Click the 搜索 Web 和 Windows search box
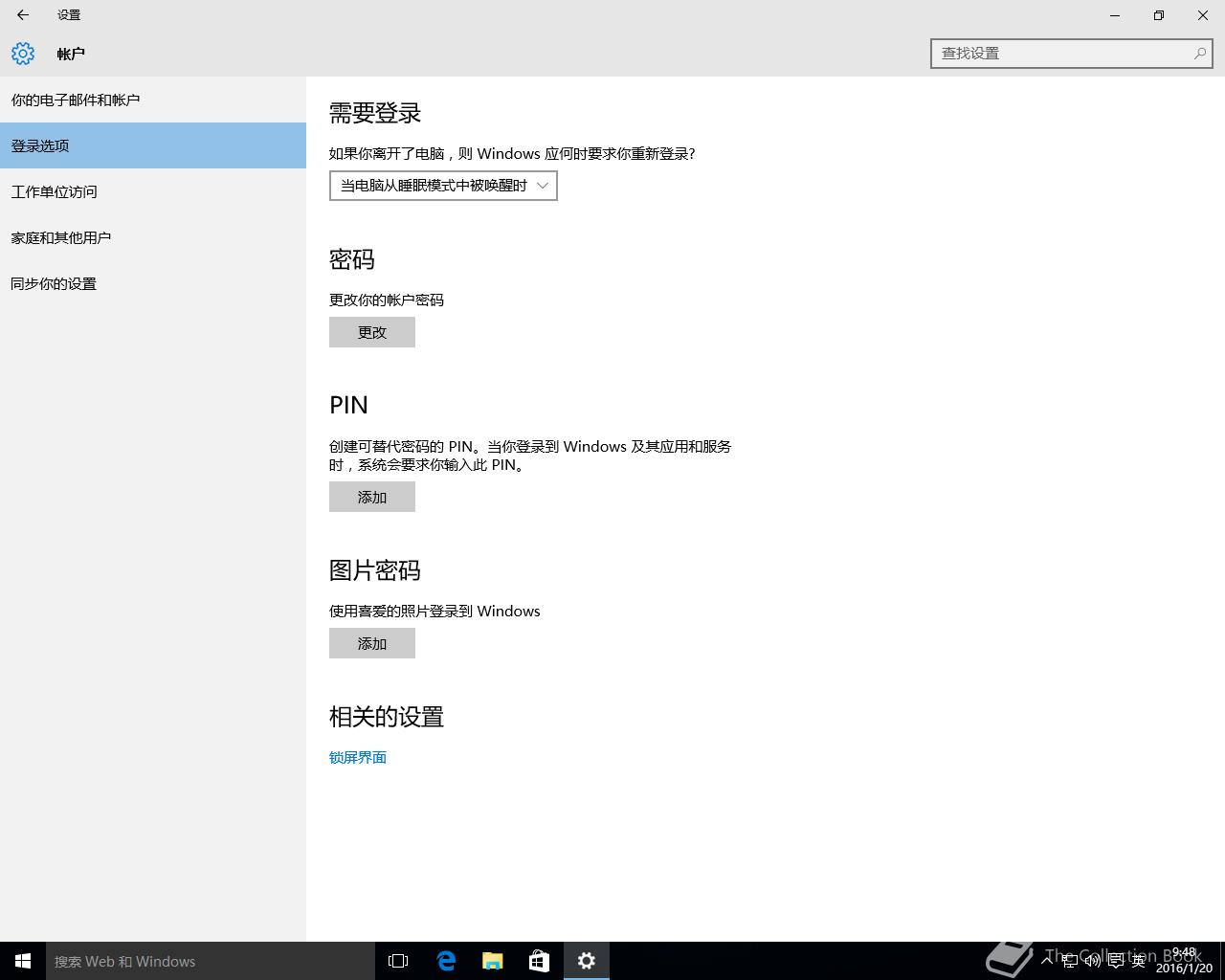This screenshot has width=1225, height=980. tap(211, 961)
